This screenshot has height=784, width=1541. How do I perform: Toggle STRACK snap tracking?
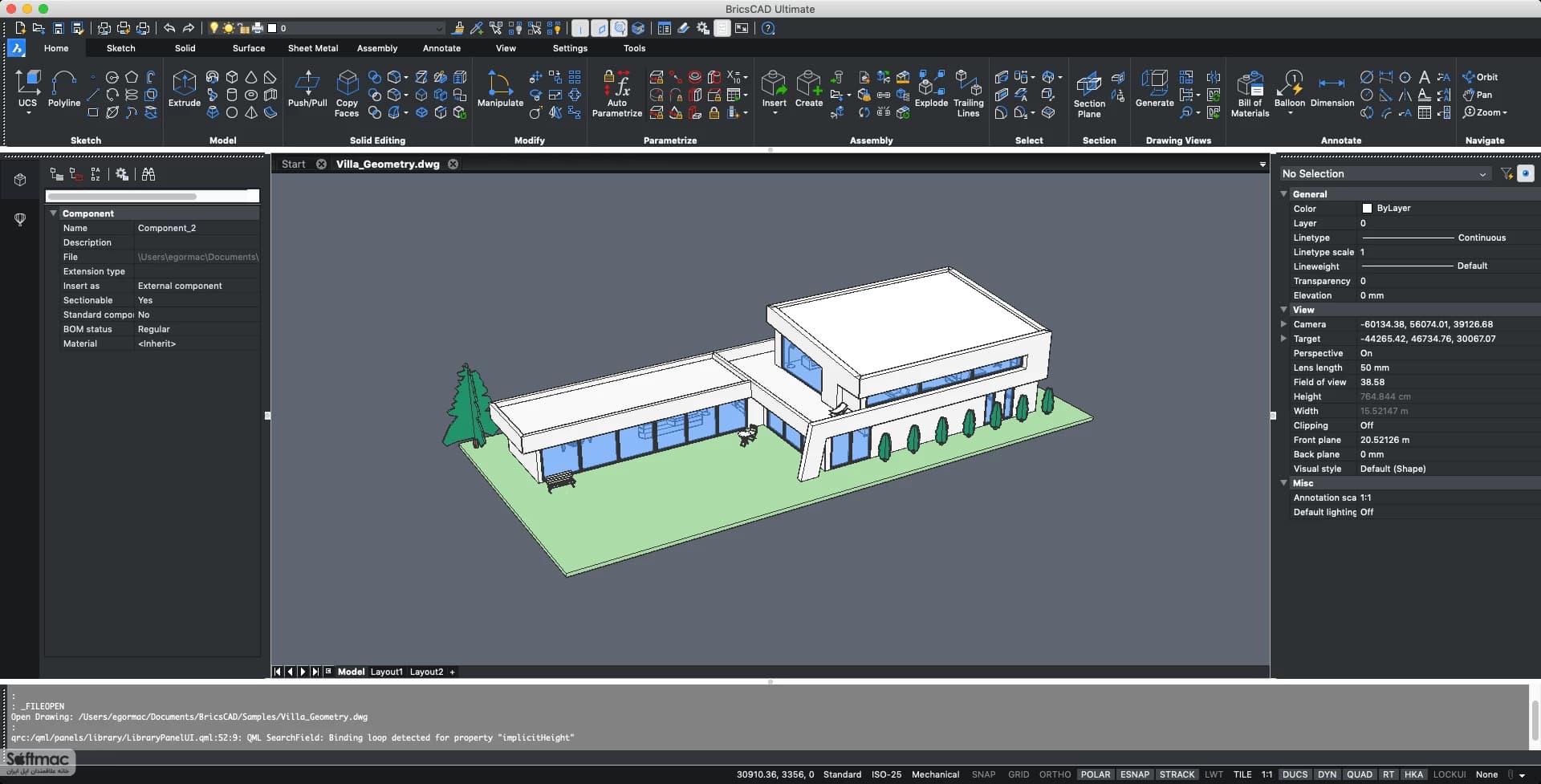[x=1177, y=774]
